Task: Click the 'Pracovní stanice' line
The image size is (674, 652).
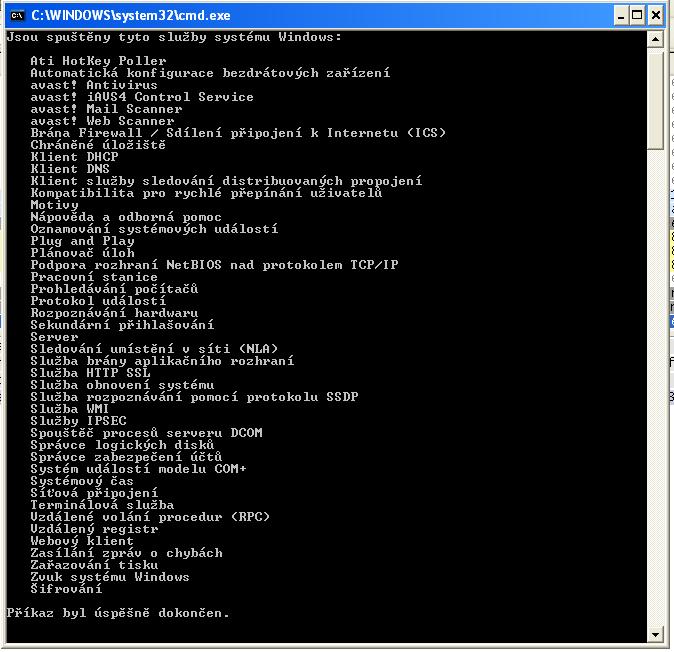Action: click(x=94, y=277)
